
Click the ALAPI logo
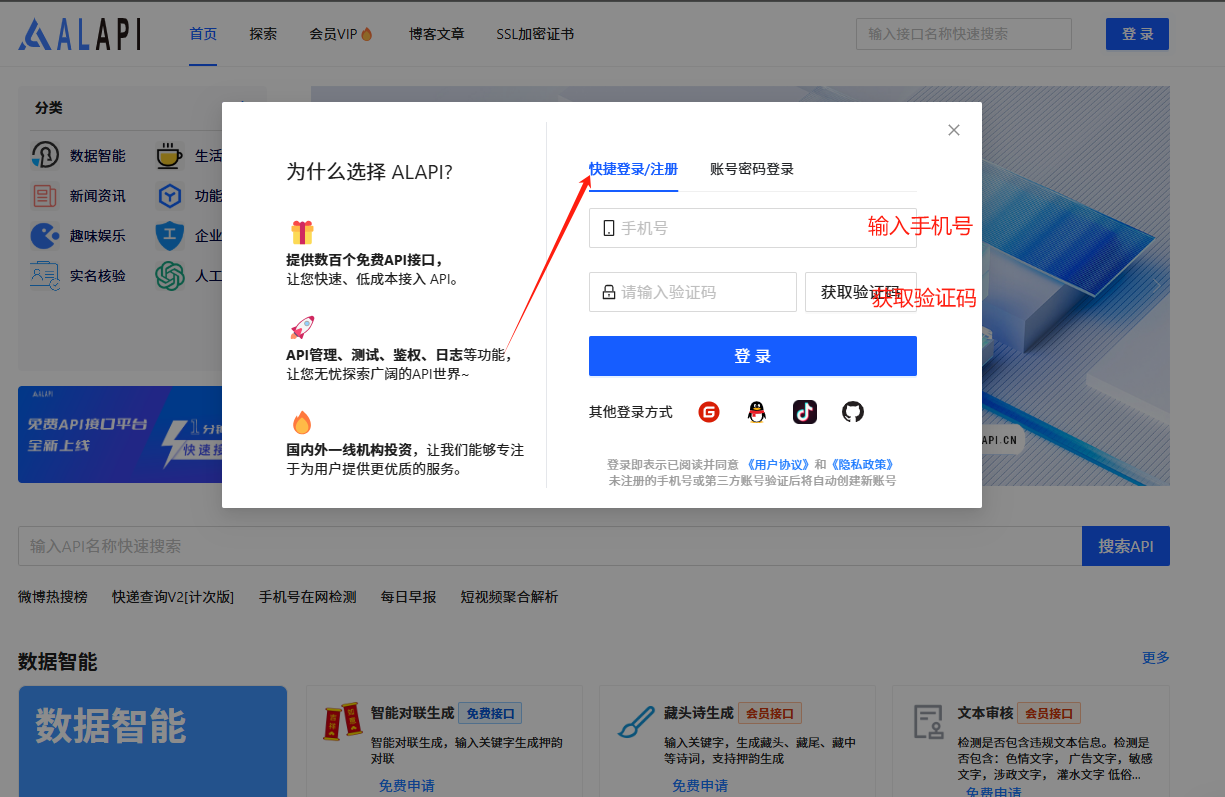pos(79,33)
